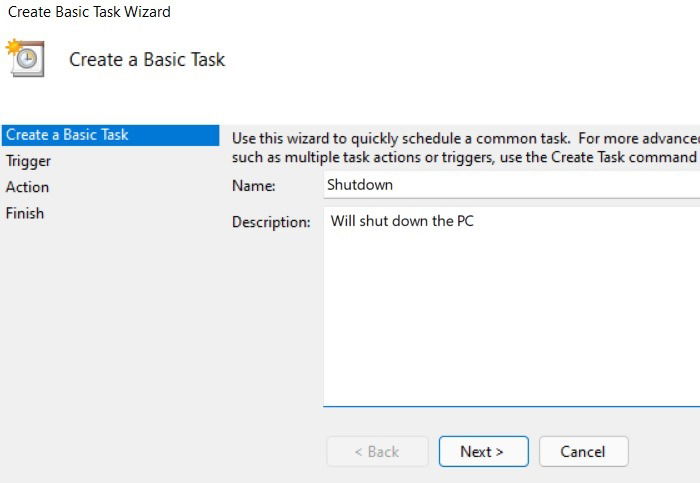The width and height of the screenshot is (700, 483).
Task: Click the clock task wizard icon
Action: pos(25,58)
